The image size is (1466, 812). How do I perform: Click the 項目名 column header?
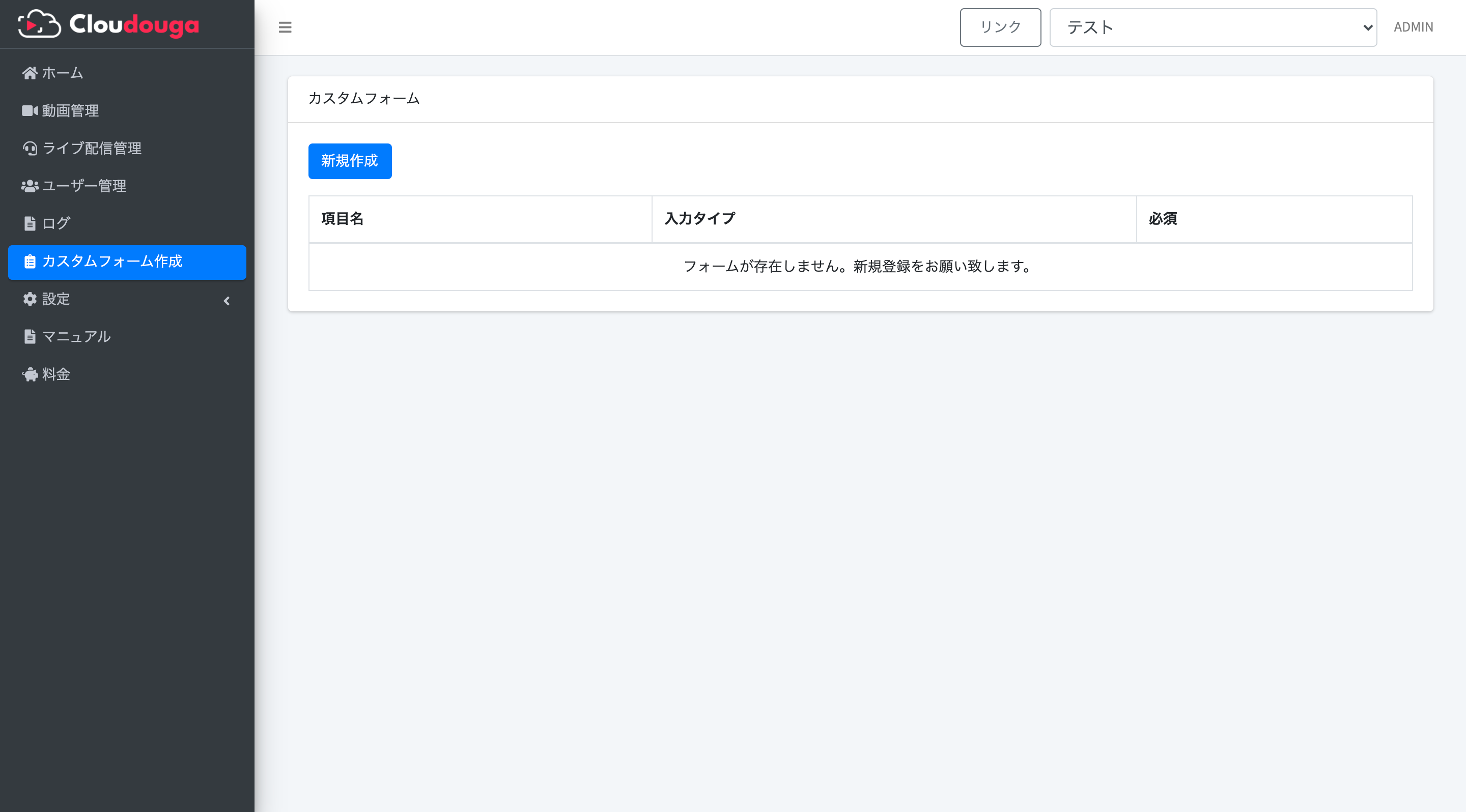click(x=480, y=219)
